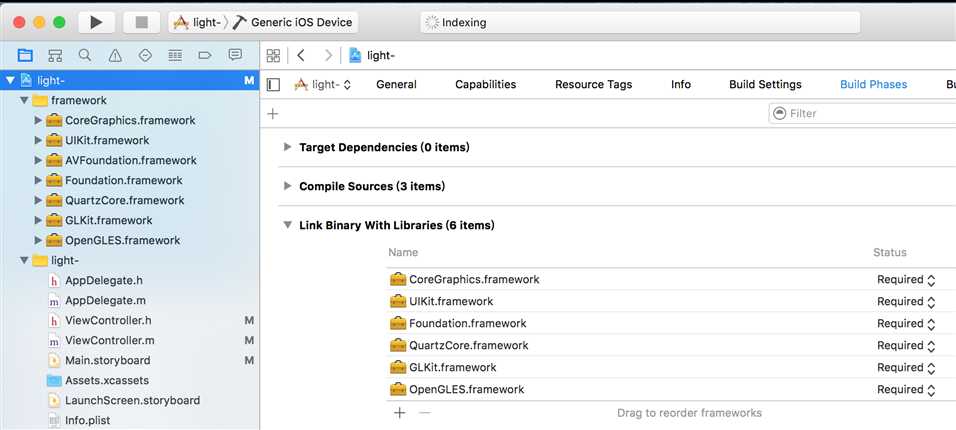Expand Target Dependencies section
The width and height of the screenshot is (956, 430).
pos(288,147)
